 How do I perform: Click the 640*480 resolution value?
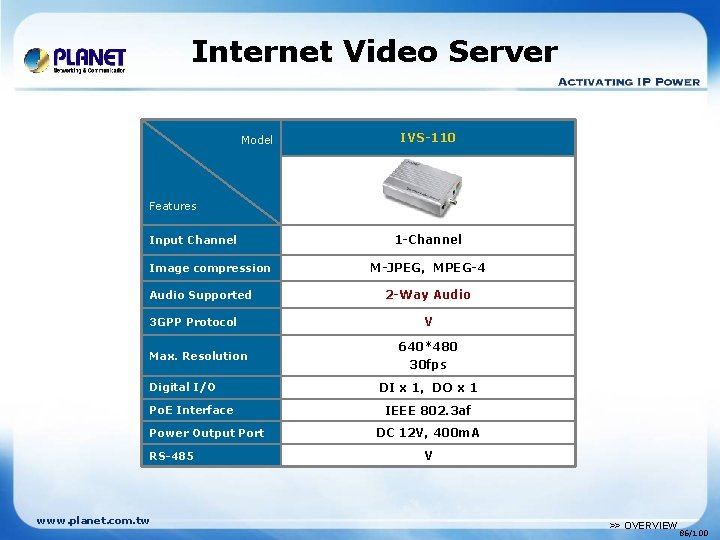point(428,346)
